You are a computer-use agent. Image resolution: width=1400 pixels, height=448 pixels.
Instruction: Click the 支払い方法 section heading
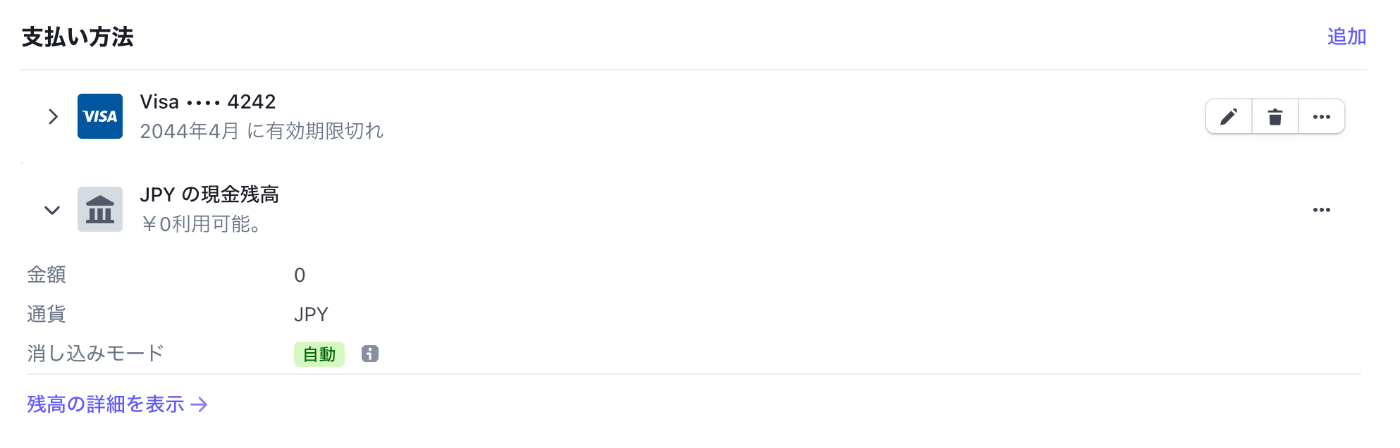tap(78, 37)
